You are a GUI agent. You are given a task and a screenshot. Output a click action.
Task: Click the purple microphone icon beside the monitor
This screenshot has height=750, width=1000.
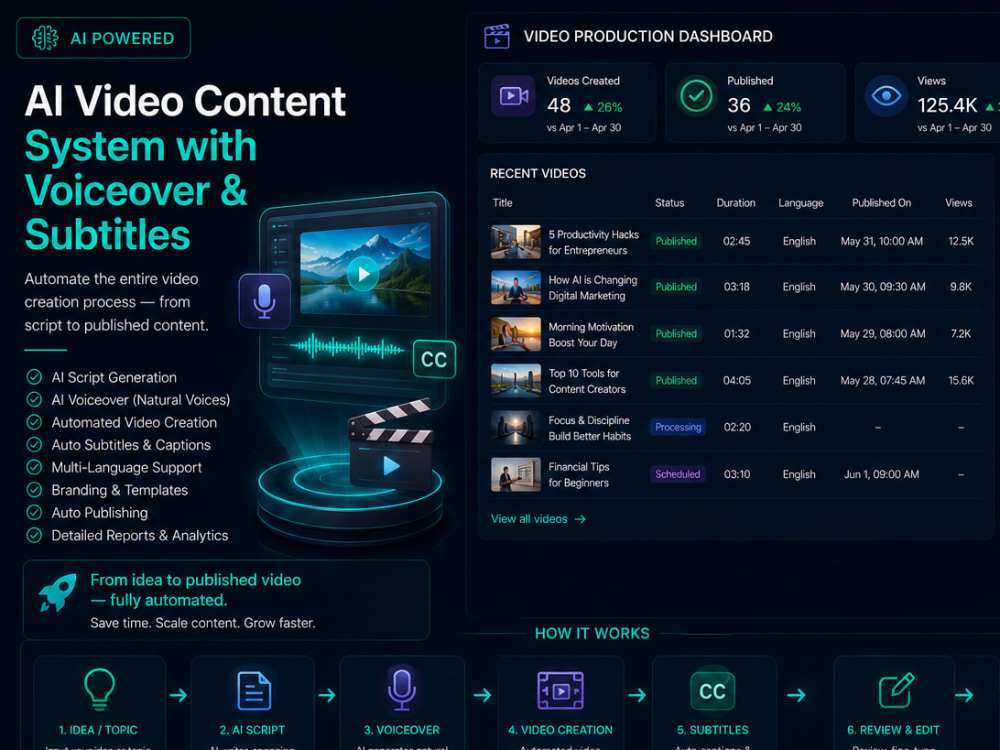coord(265,301)
